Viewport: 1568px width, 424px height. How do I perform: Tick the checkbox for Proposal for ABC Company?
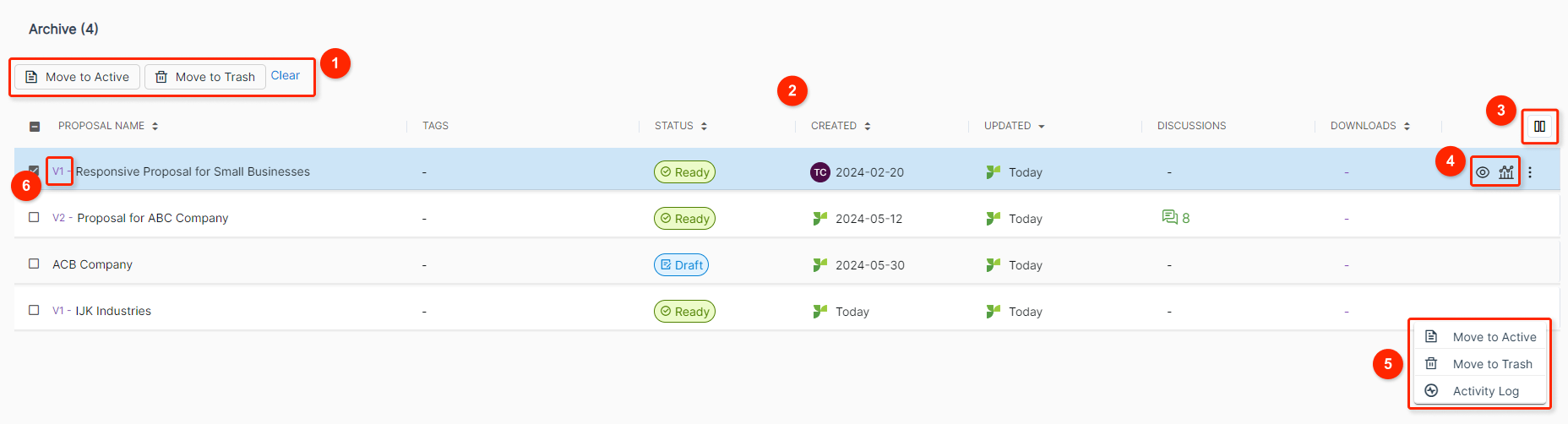(34, 217)
